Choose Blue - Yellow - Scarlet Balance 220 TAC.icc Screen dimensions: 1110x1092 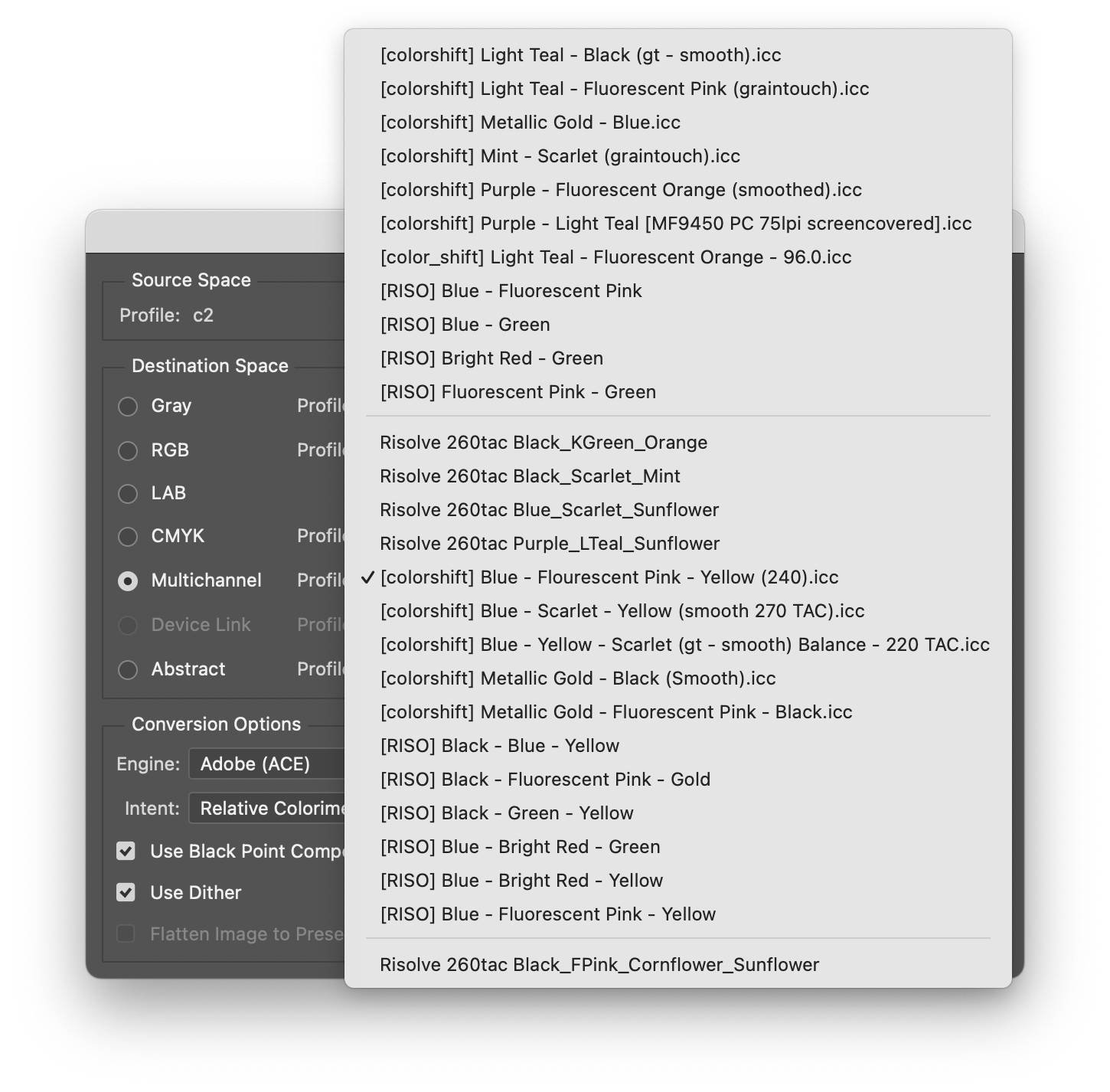[678, 645]
